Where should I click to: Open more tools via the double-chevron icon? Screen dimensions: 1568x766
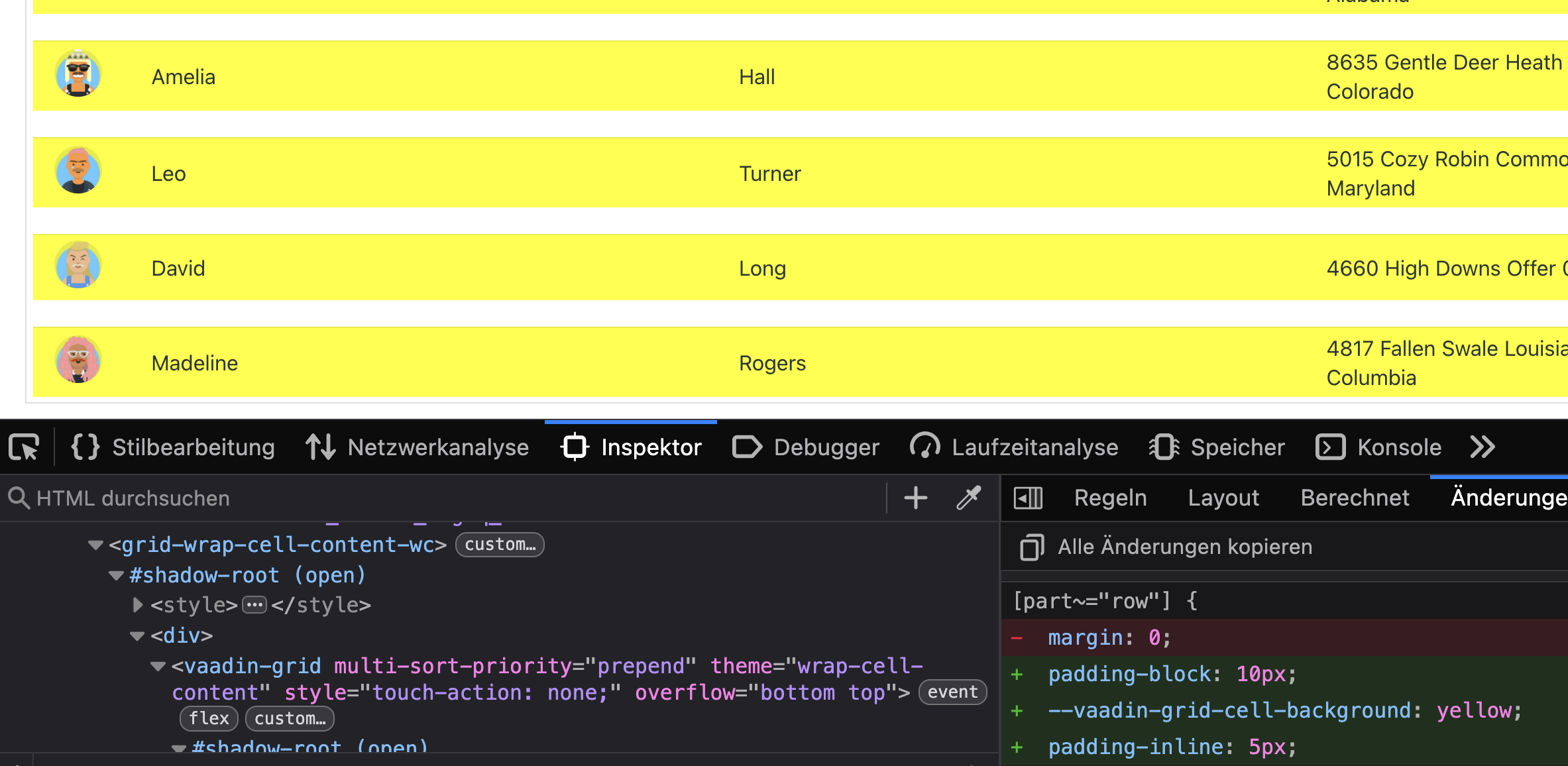pos(1482,447)
